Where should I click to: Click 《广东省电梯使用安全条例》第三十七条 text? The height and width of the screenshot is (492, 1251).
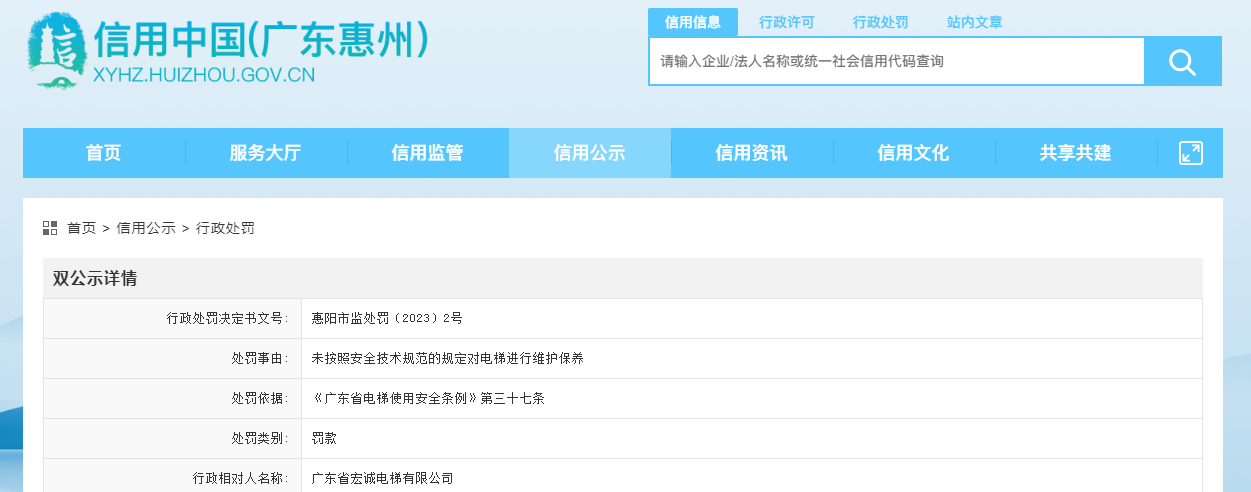[x=428, y=398]
